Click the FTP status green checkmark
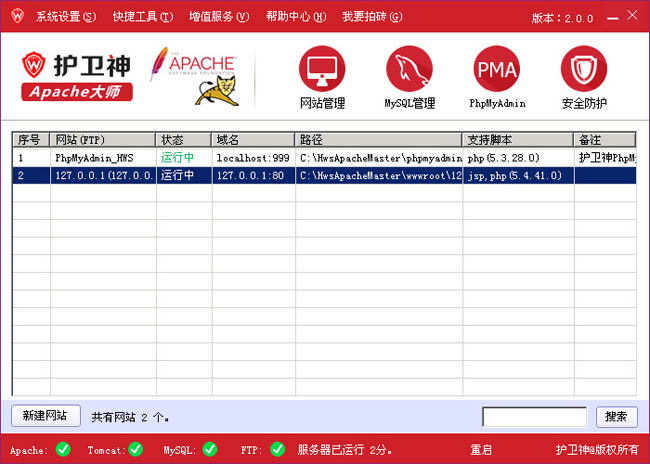 click(x=277, y=449)
